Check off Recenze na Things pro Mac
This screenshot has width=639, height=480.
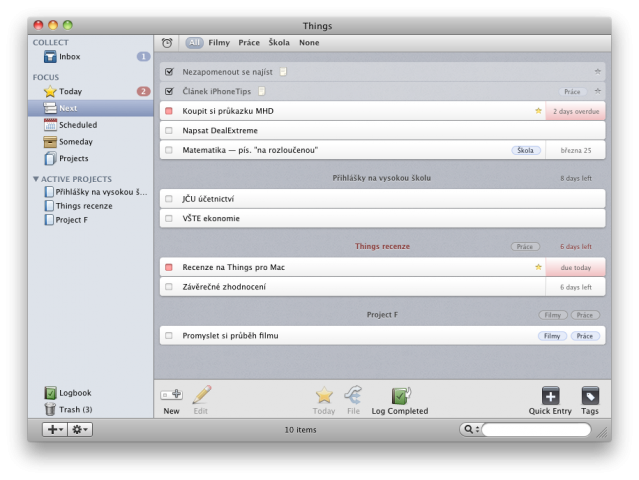[x=169, y=267]
